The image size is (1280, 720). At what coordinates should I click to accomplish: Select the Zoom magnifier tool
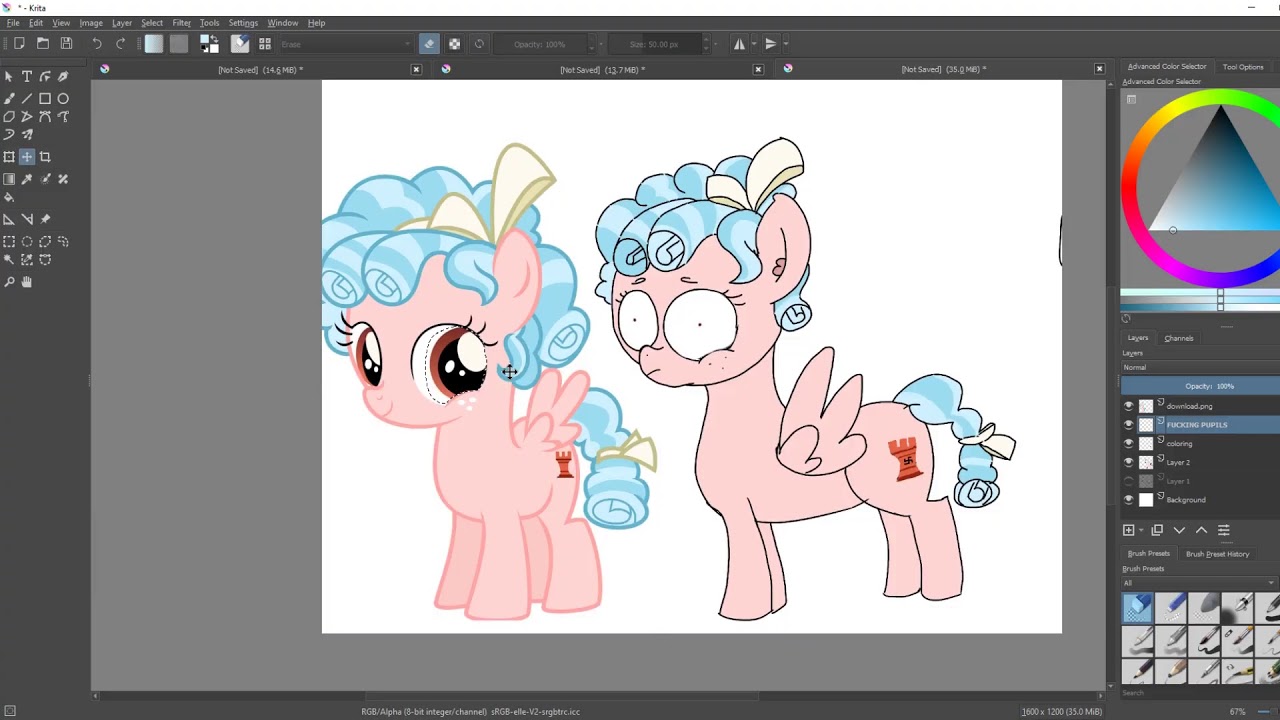[9, 283]
